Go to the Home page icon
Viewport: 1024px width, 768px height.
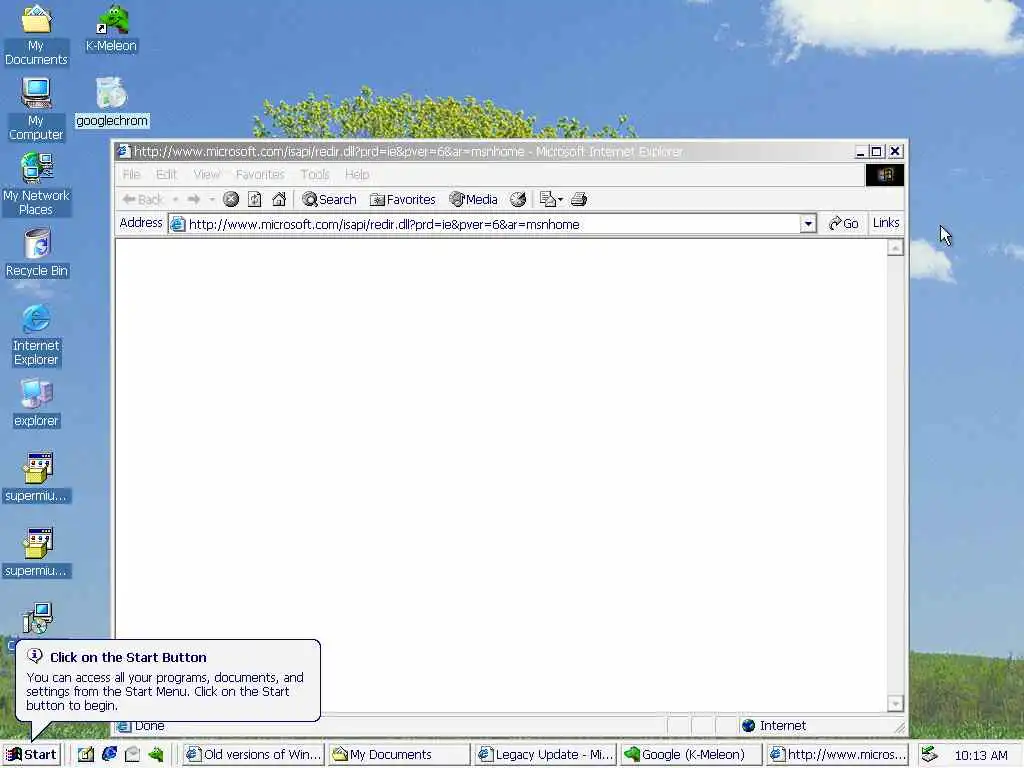[279, 200]
